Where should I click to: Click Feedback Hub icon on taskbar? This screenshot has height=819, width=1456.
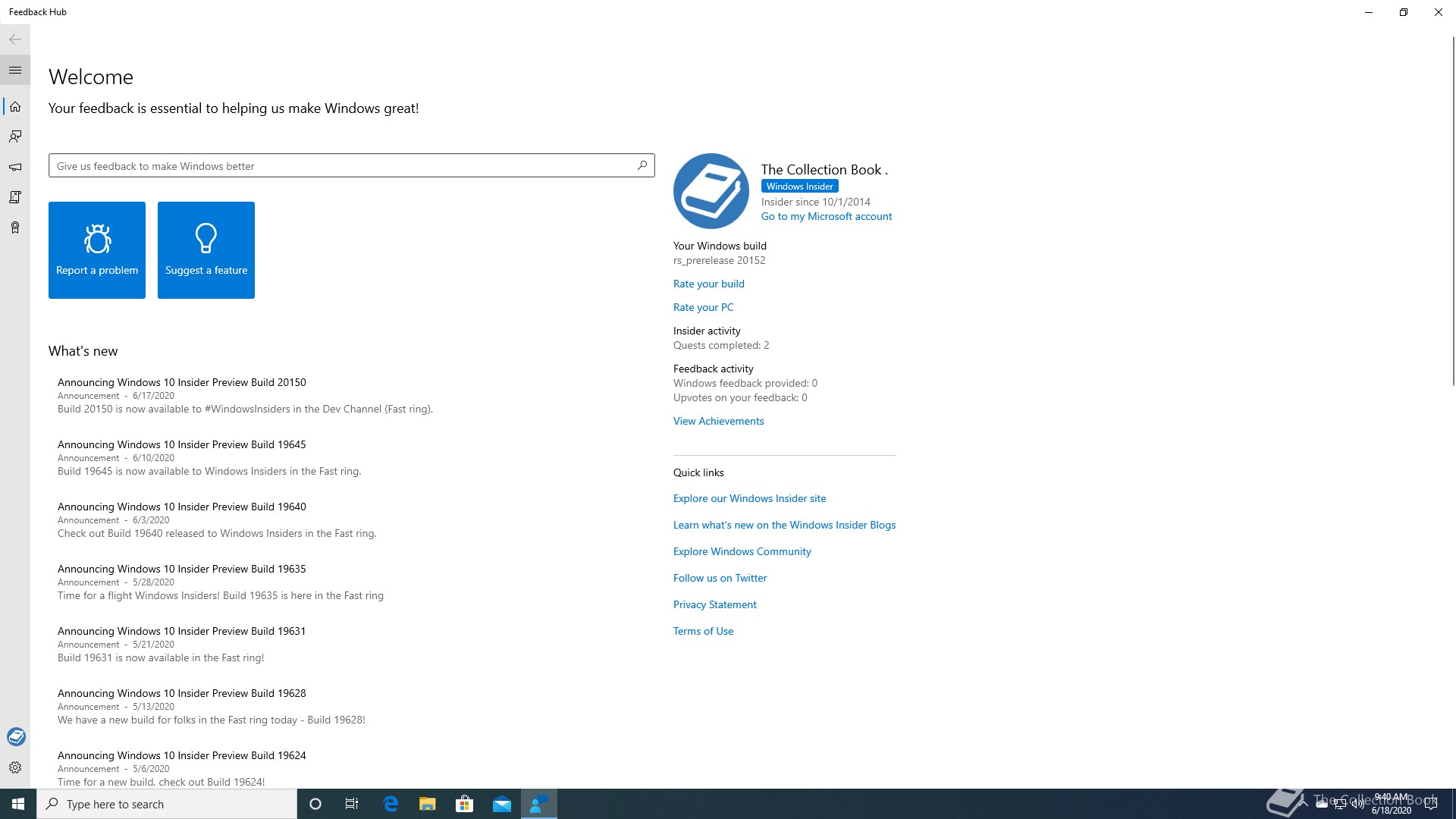(539, 804)
